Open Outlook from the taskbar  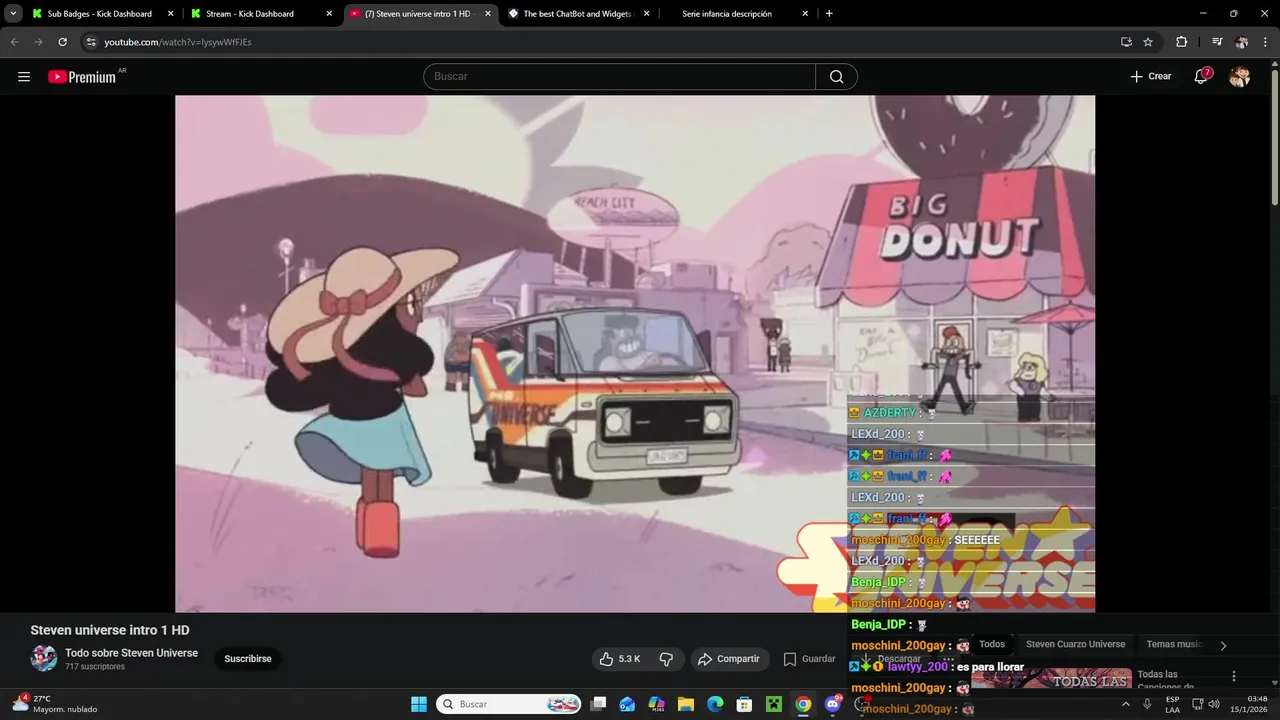627,704
